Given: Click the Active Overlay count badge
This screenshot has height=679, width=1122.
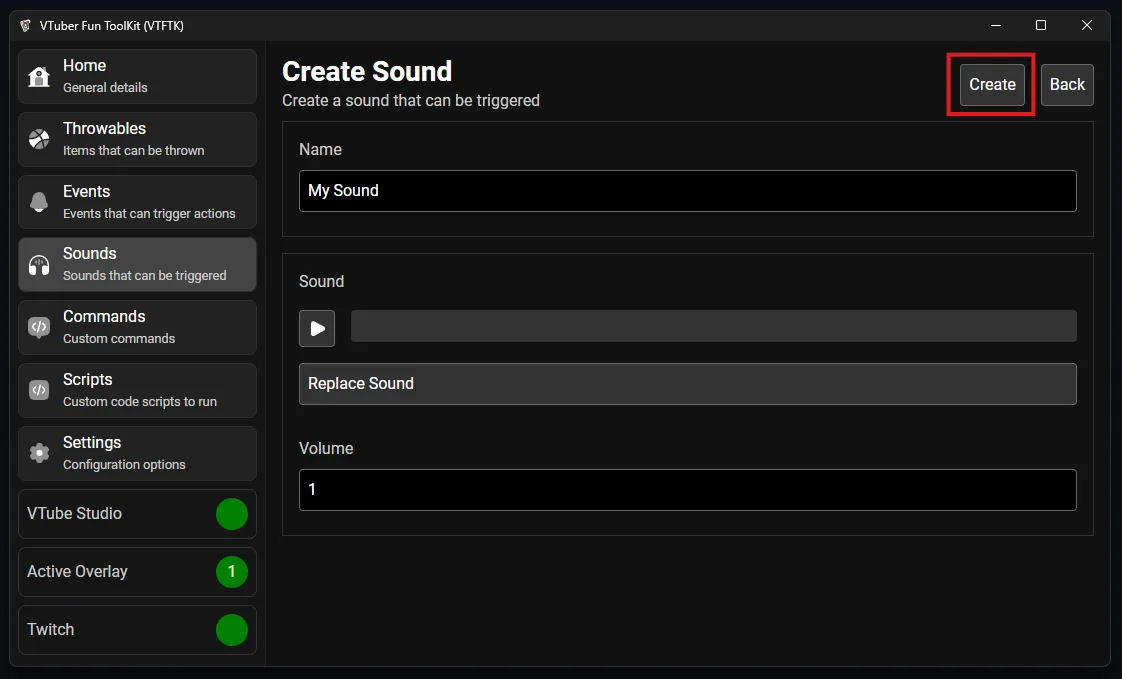Looking at the screenshot, I should click(232, 572).
